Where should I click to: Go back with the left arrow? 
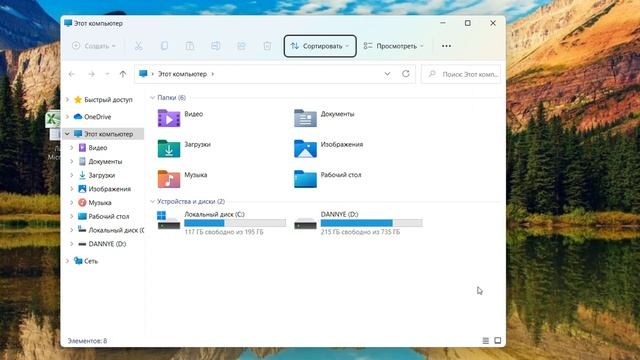[x=72, y=74]
